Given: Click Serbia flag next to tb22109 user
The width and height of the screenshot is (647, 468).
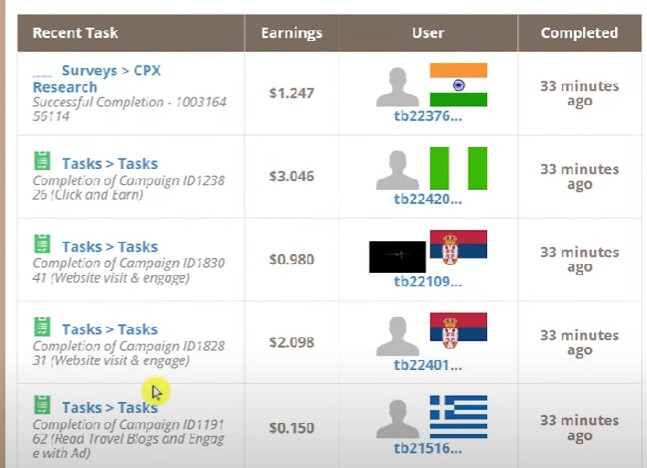Looking at the screenshot, I should point(458,248).
